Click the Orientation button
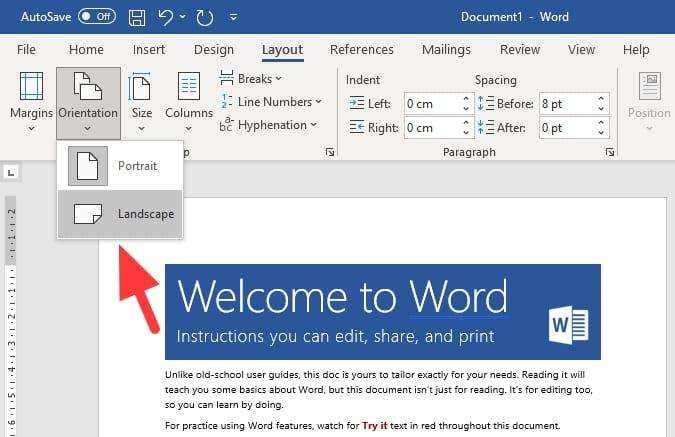This screenshot has width=675, height=437. (88, 102)
